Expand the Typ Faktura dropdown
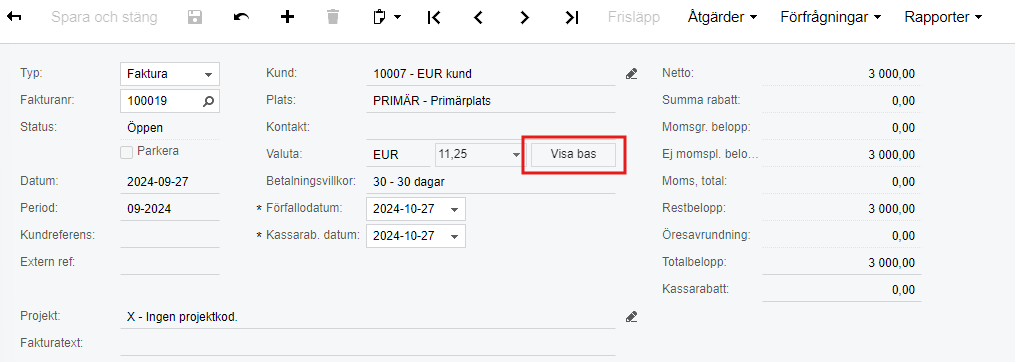This screenshot has height=362, width=1015. click(x=208, y=74)
